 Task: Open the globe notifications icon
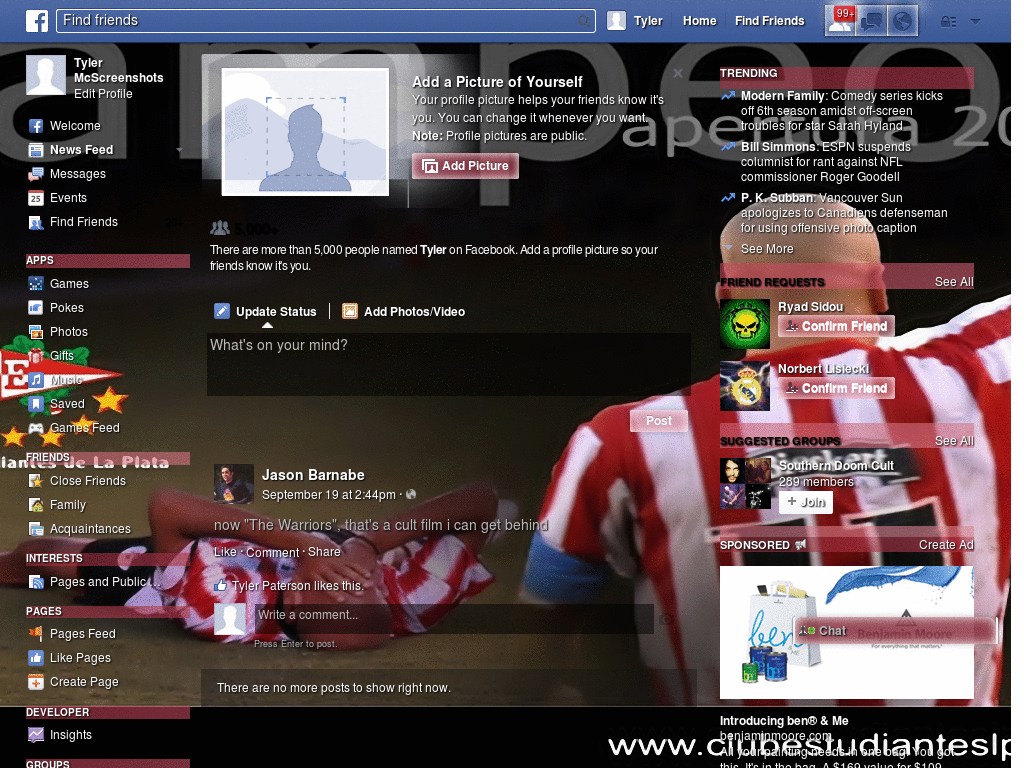tap(902, 22)
